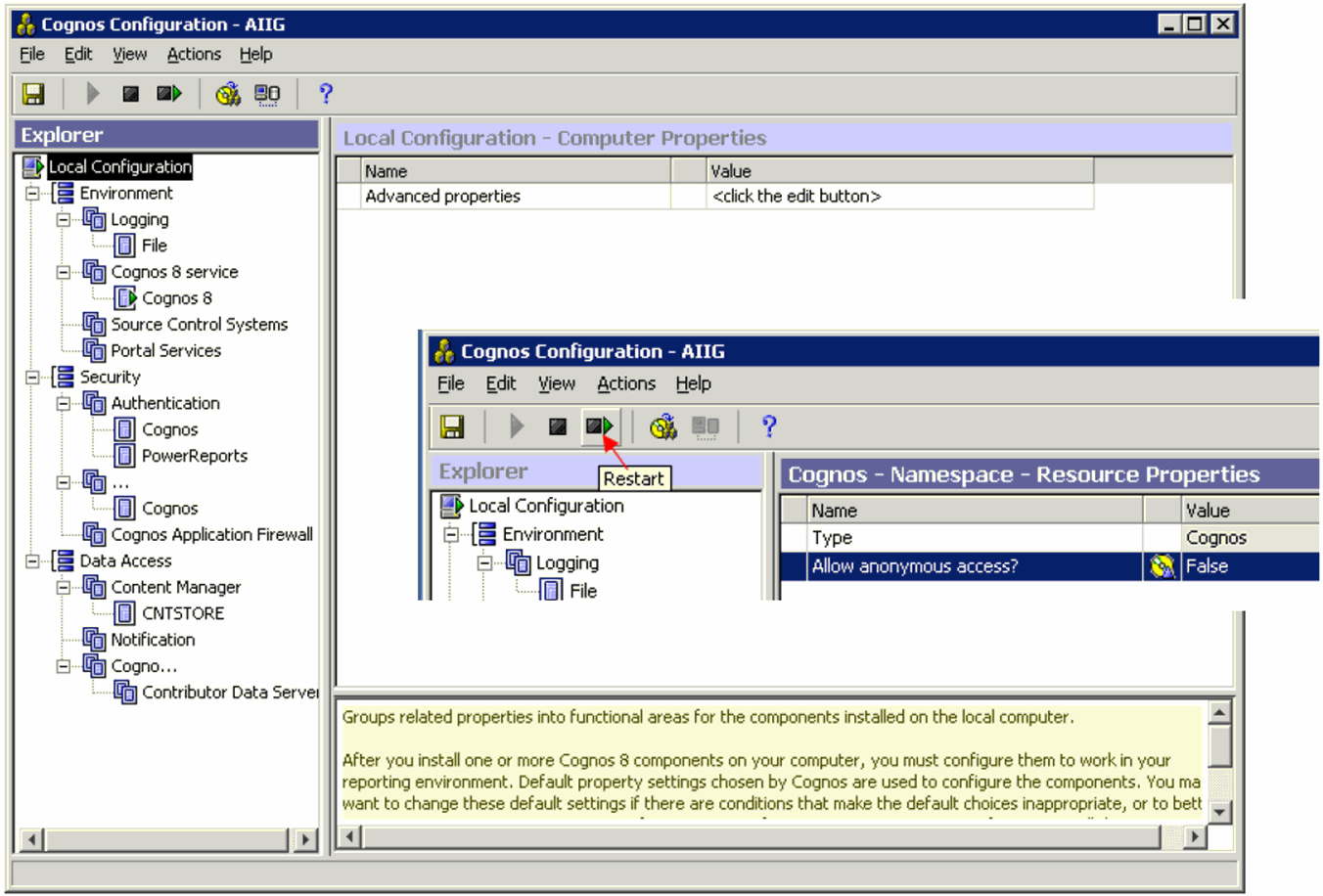Select Local Configuration in the main Explorer tree

tap(120, 167)
